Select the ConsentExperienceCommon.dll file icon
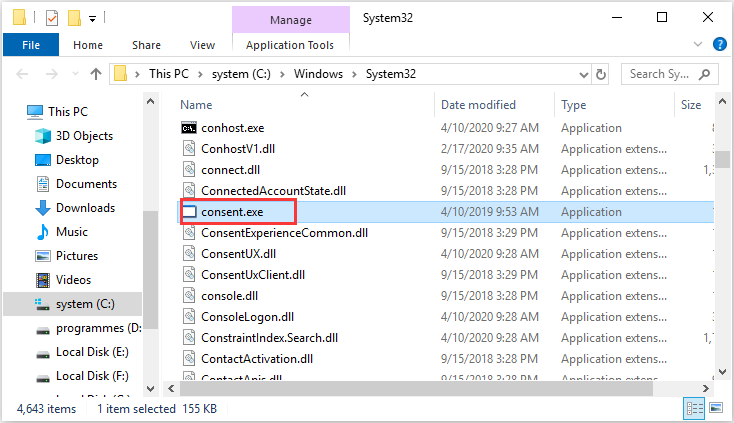734x423 pixels. tap(189, 233)
